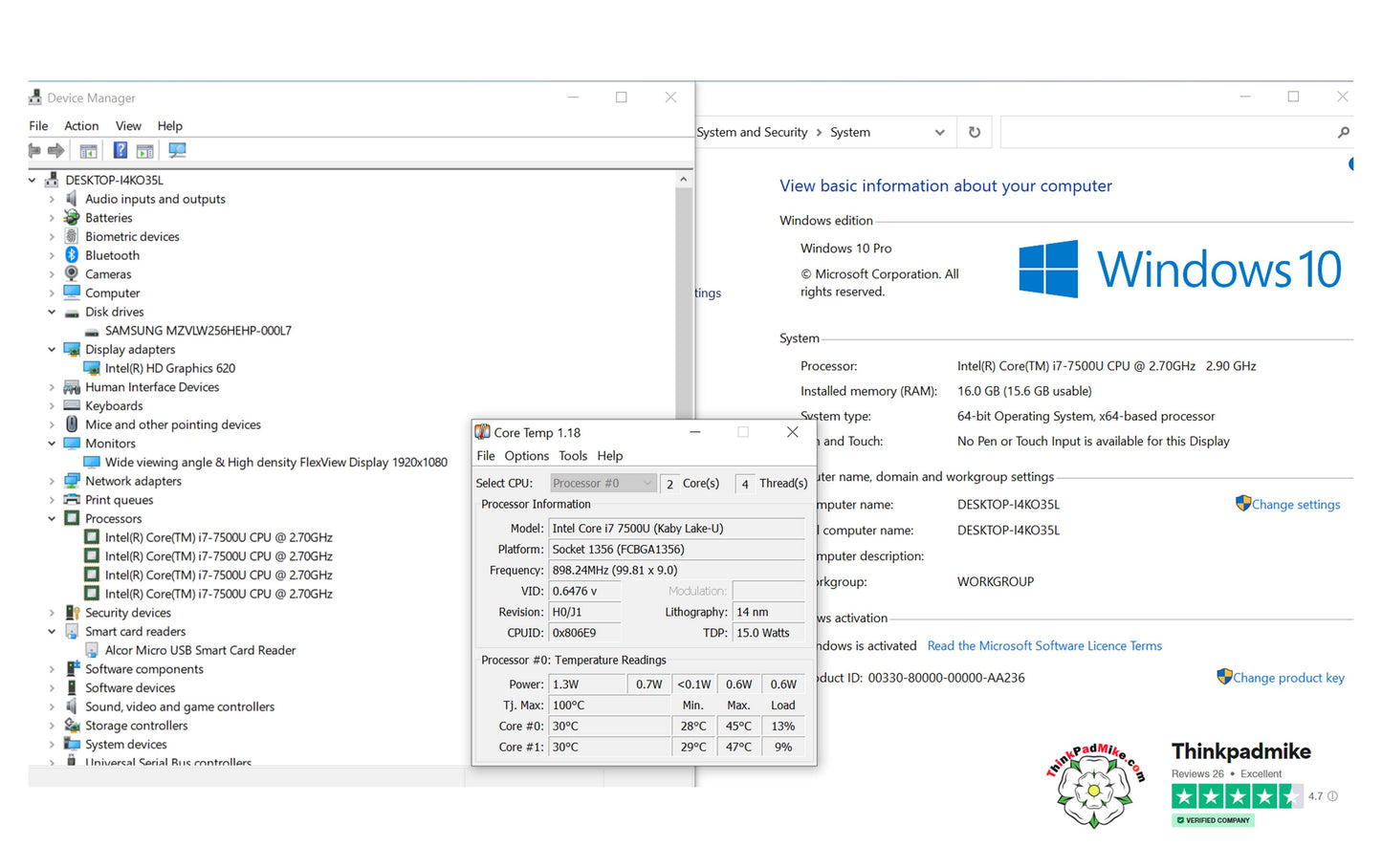Click the Human Interface Devices icon
The image size is (1382, 868).
point(72,387)
